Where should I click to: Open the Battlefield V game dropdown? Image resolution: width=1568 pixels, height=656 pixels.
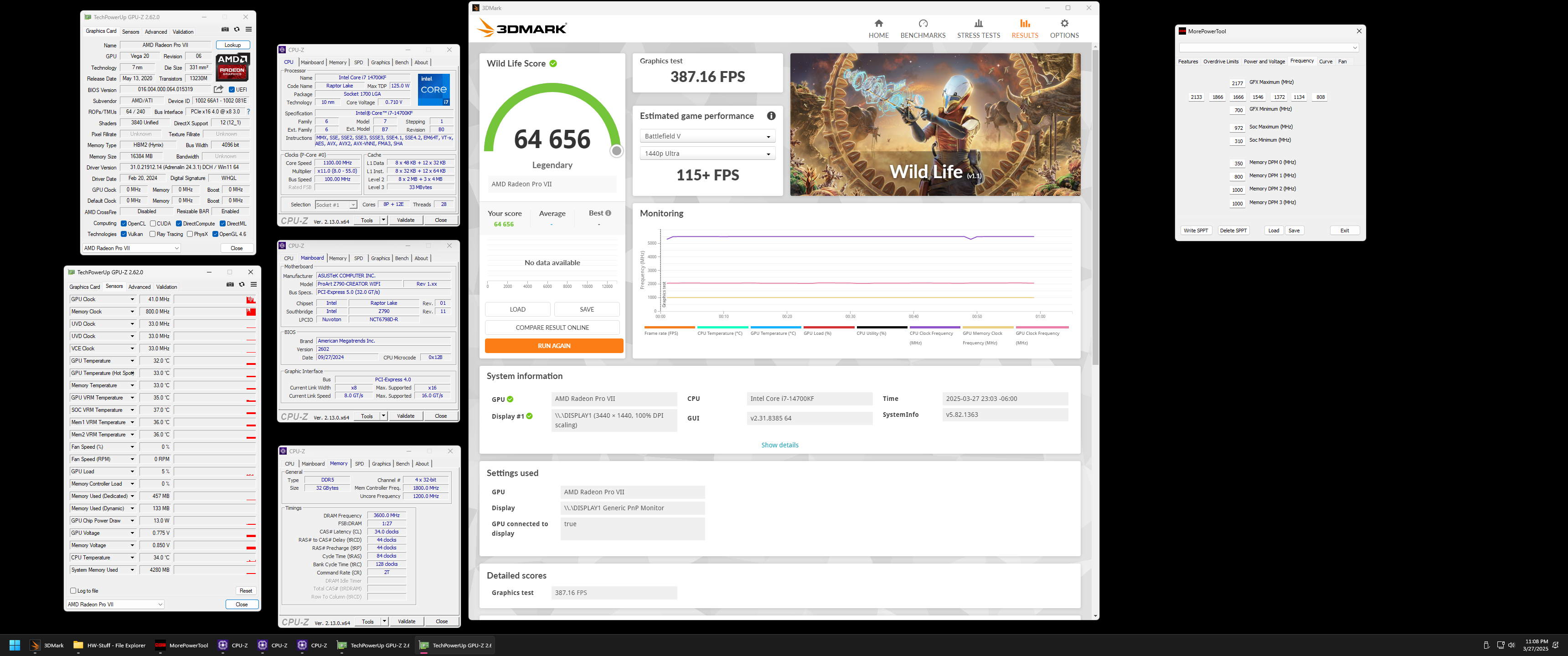click(707, 136)
